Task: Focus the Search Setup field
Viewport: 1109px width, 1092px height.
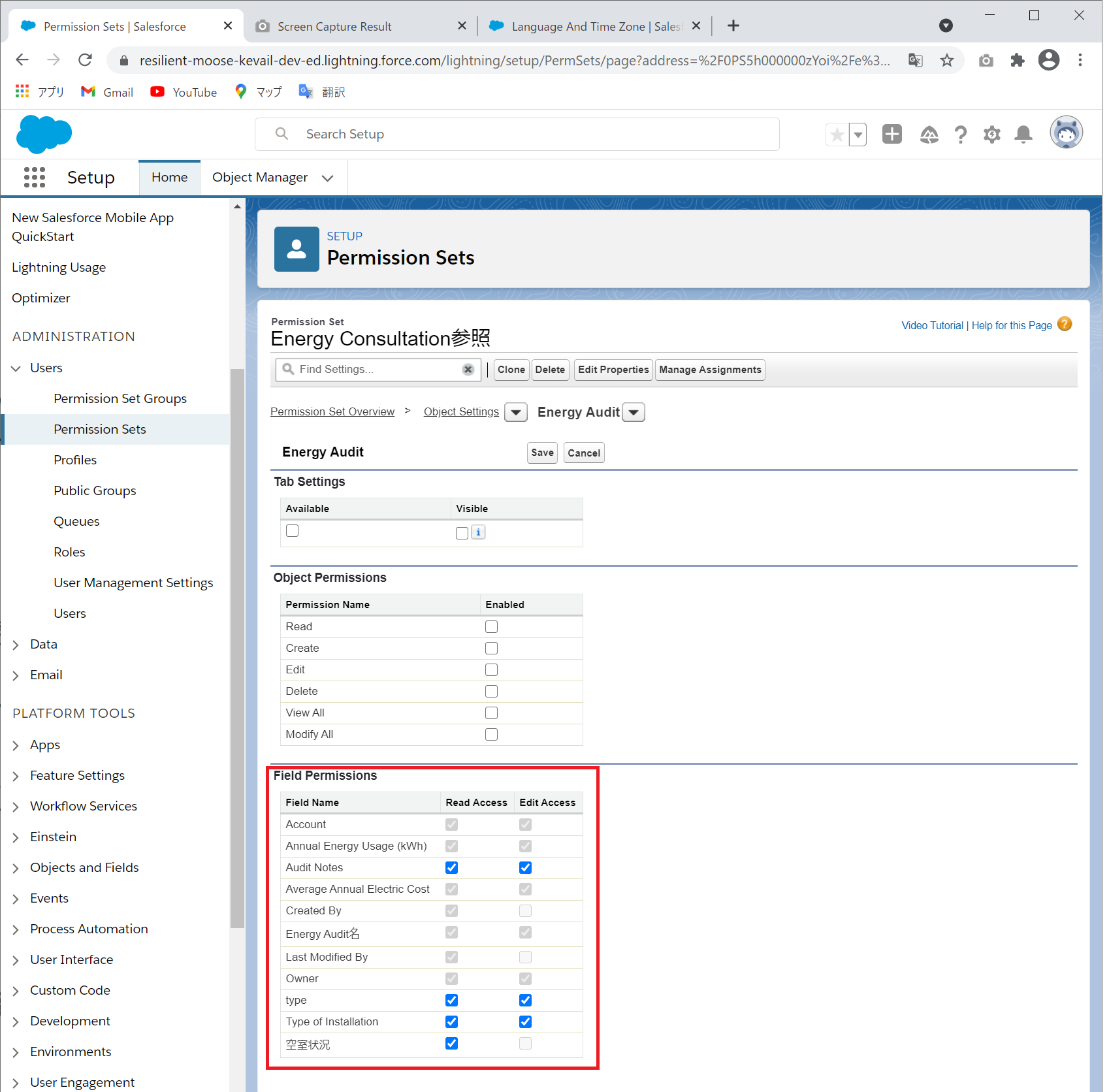Action: [517, 134]
